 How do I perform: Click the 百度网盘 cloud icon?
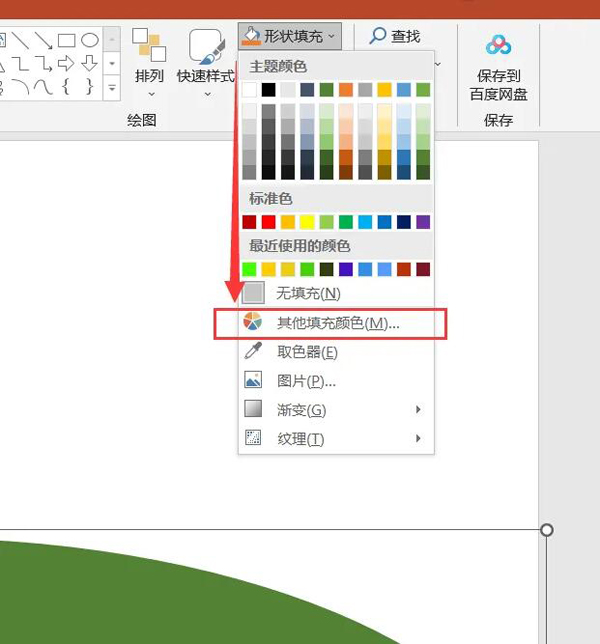click(x=499, y=46)
